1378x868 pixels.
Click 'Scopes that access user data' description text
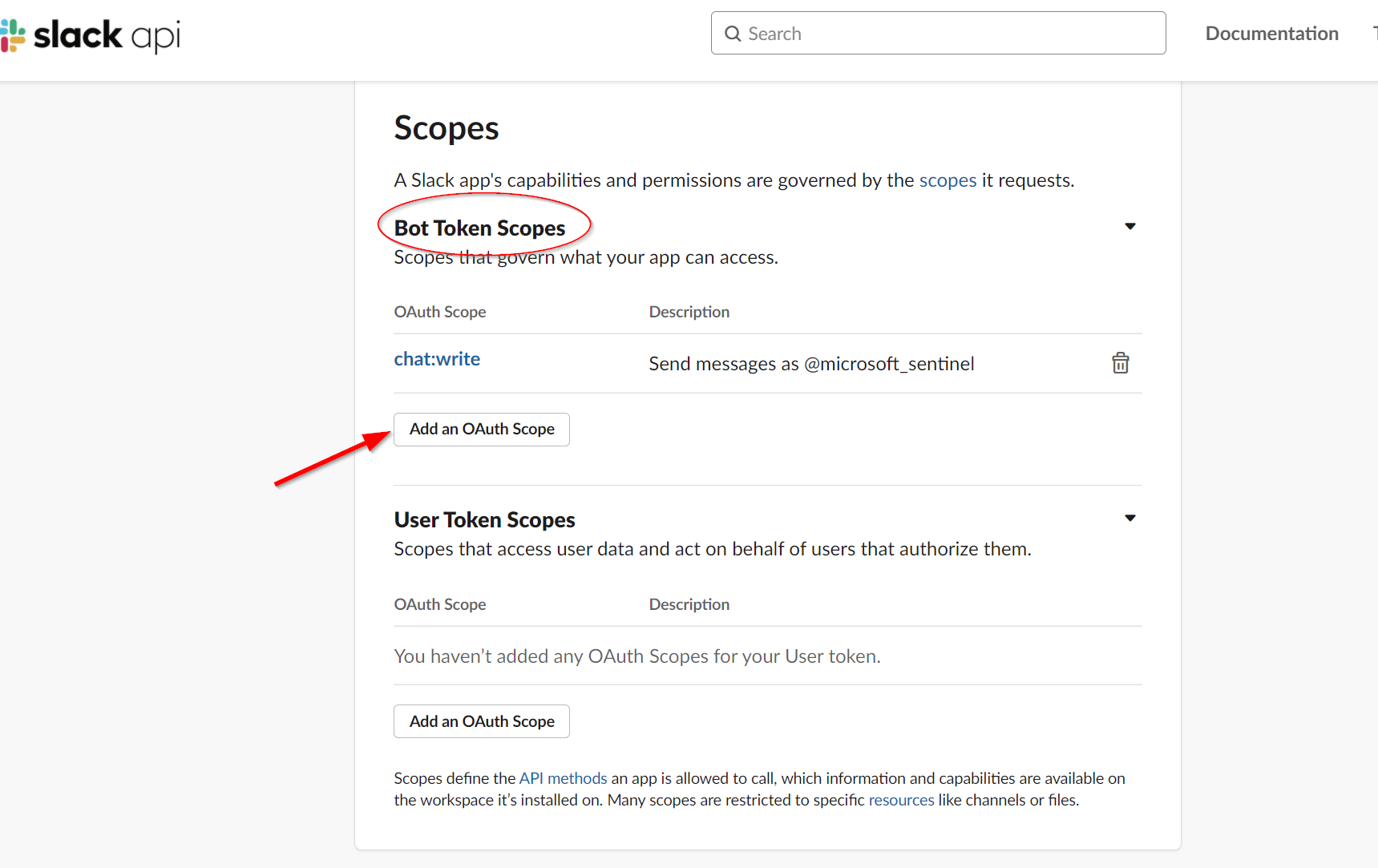[713, 549]
